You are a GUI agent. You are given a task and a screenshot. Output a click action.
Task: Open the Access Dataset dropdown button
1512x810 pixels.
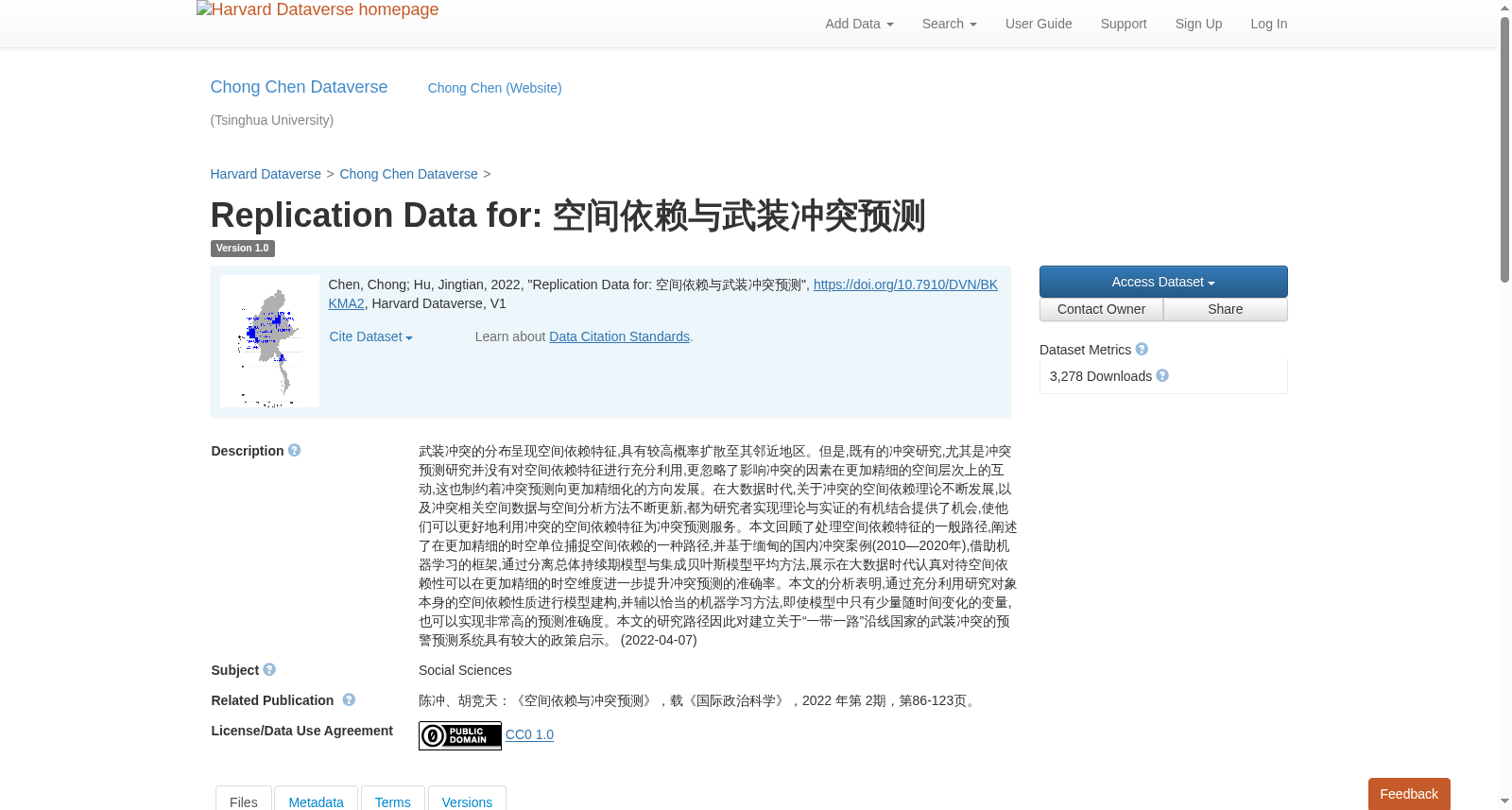tap(1163, 282)
